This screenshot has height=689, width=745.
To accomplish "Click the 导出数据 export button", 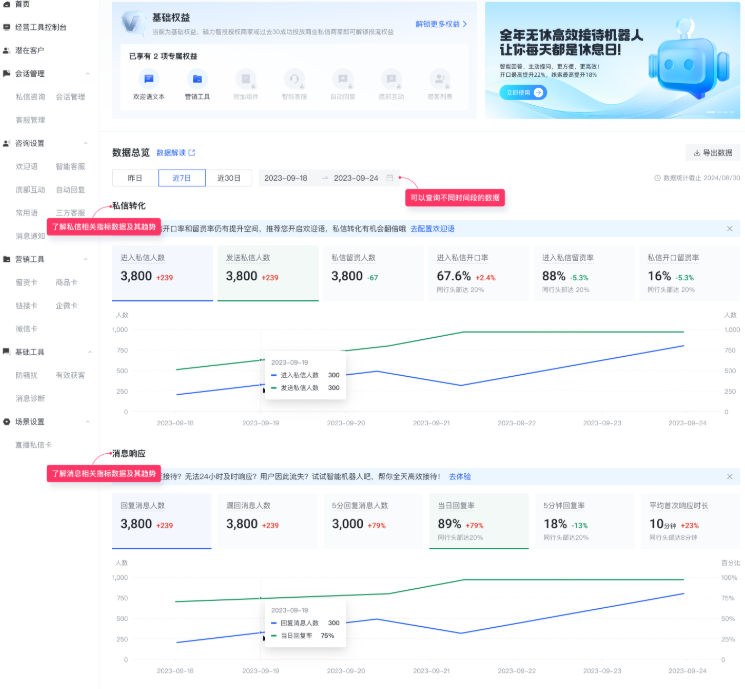I will coord(713,153).
